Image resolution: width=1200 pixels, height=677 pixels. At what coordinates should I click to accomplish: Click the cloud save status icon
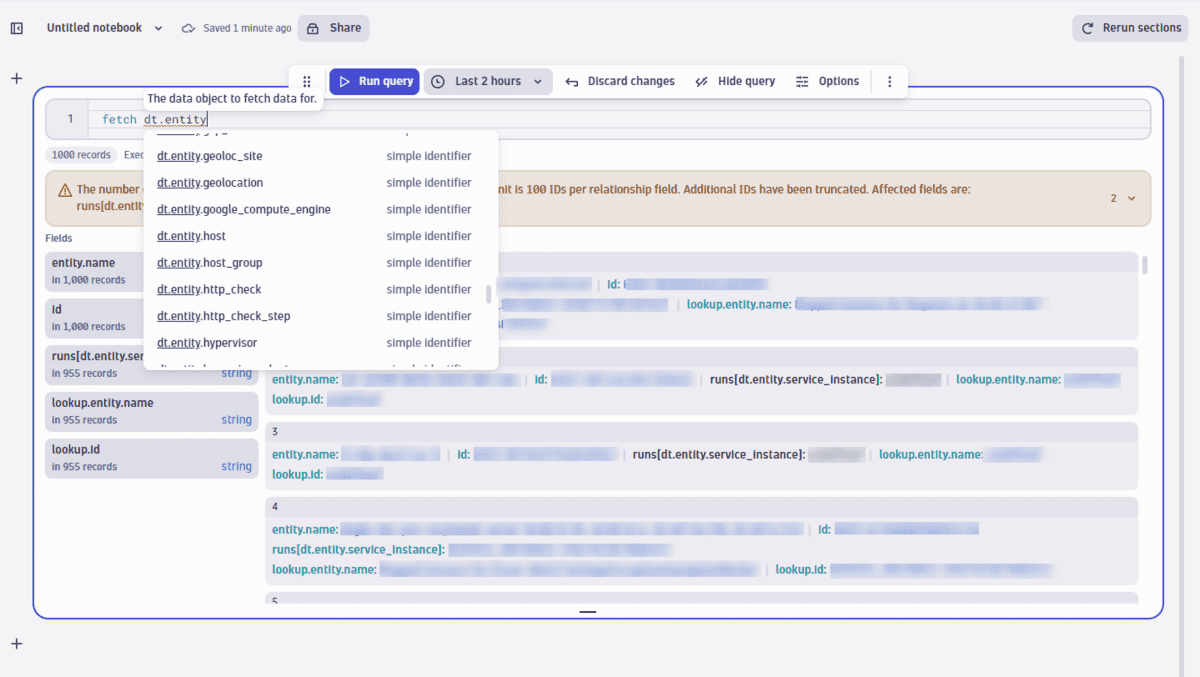click(188, 28)
